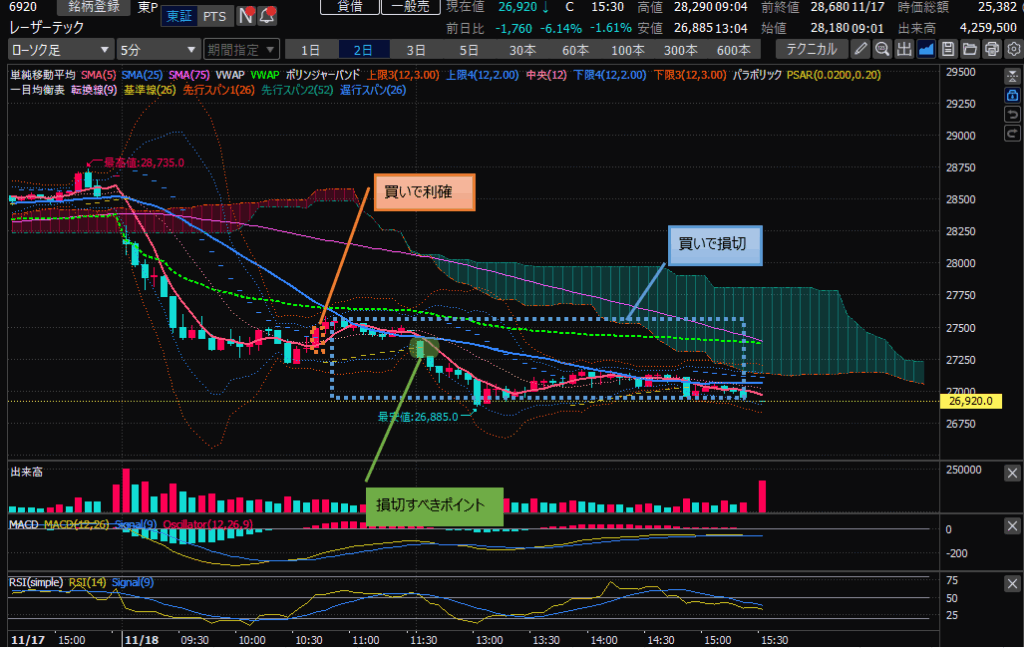Click the undo arrow icon beside chart
The width and height of the screenshot is (1024, 648).
pos(1011,113)
